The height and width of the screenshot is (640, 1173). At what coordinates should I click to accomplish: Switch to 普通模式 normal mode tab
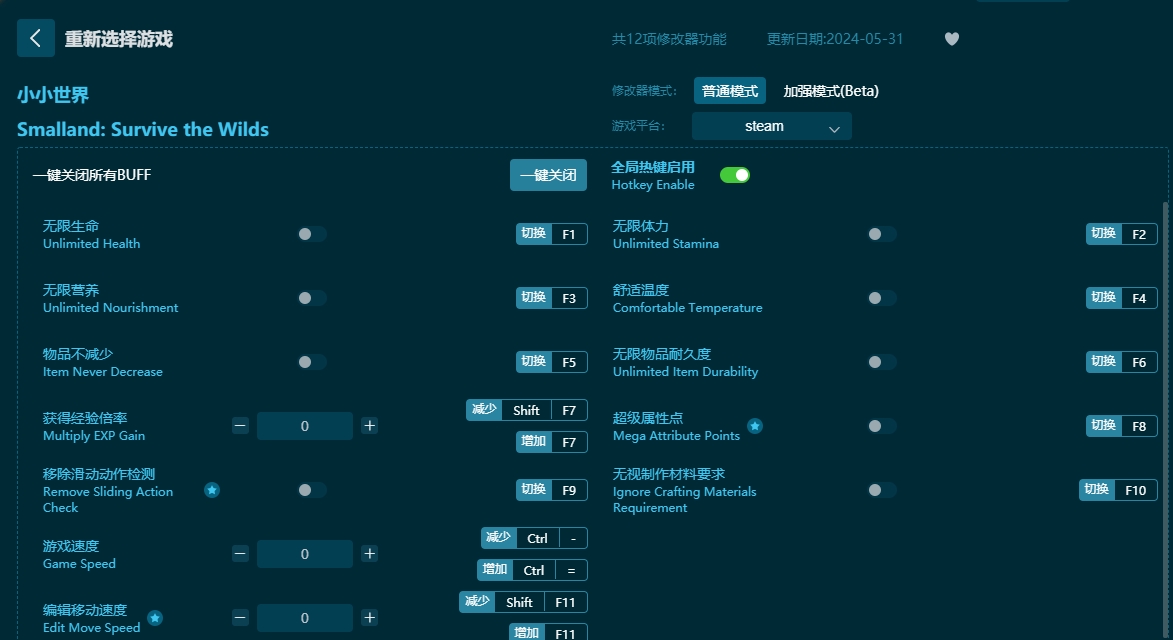[x=729, y=91]
